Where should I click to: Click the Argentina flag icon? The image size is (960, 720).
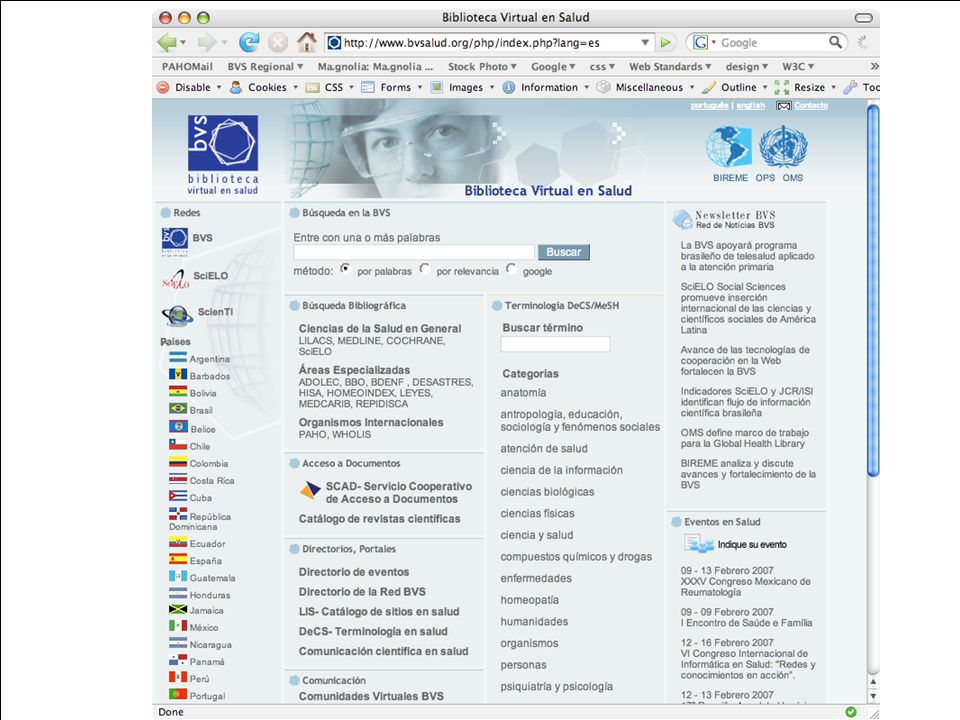click(178, 357)
